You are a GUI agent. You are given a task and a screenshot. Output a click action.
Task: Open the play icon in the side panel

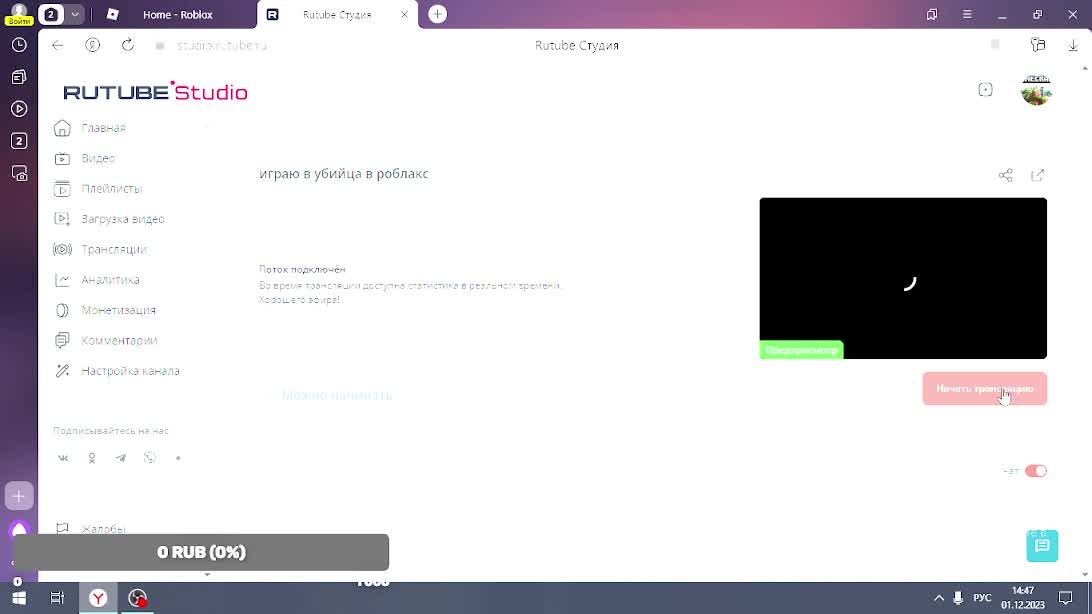click(19, 109)
